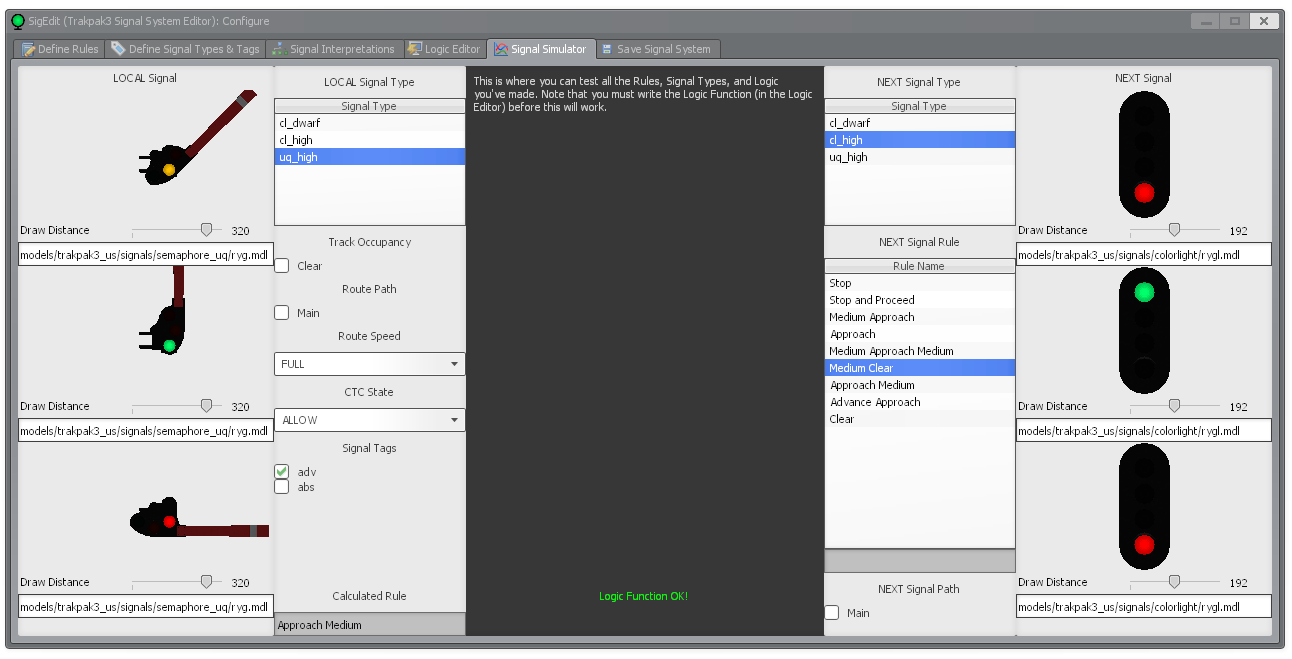Choose the Medium Approach rule

click(x=920, y=317)
